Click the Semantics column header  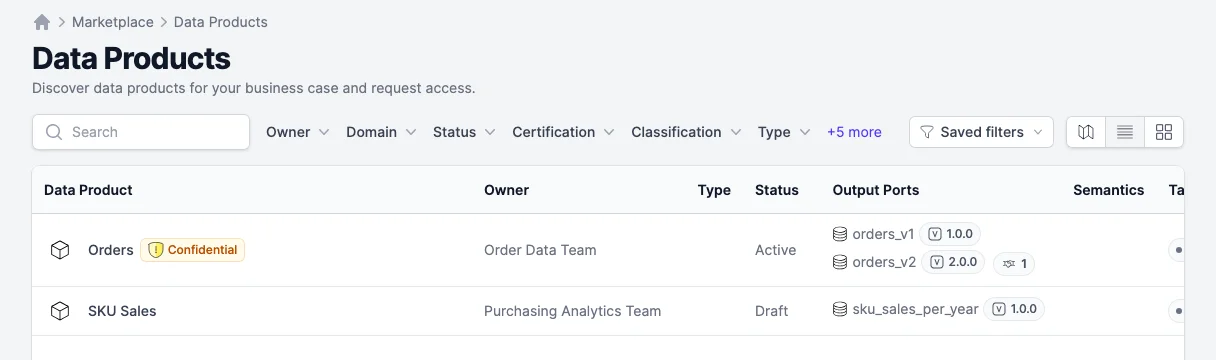(1108, 190)
